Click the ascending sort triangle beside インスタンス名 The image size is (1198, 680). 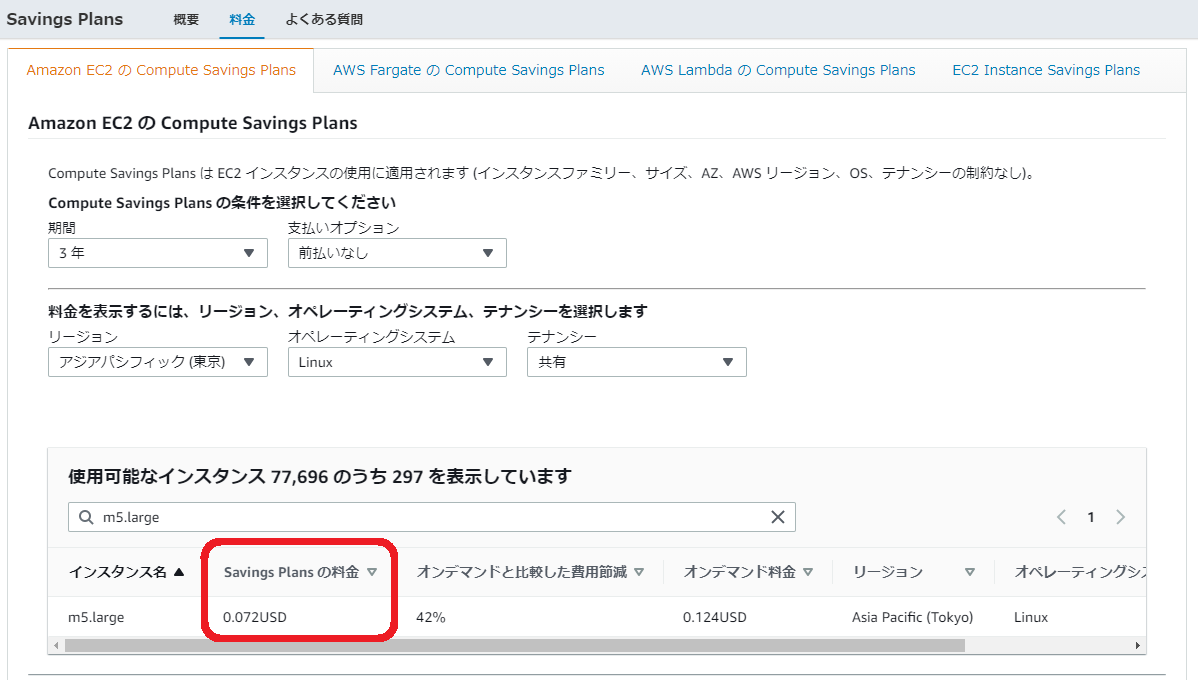[180, 572]
